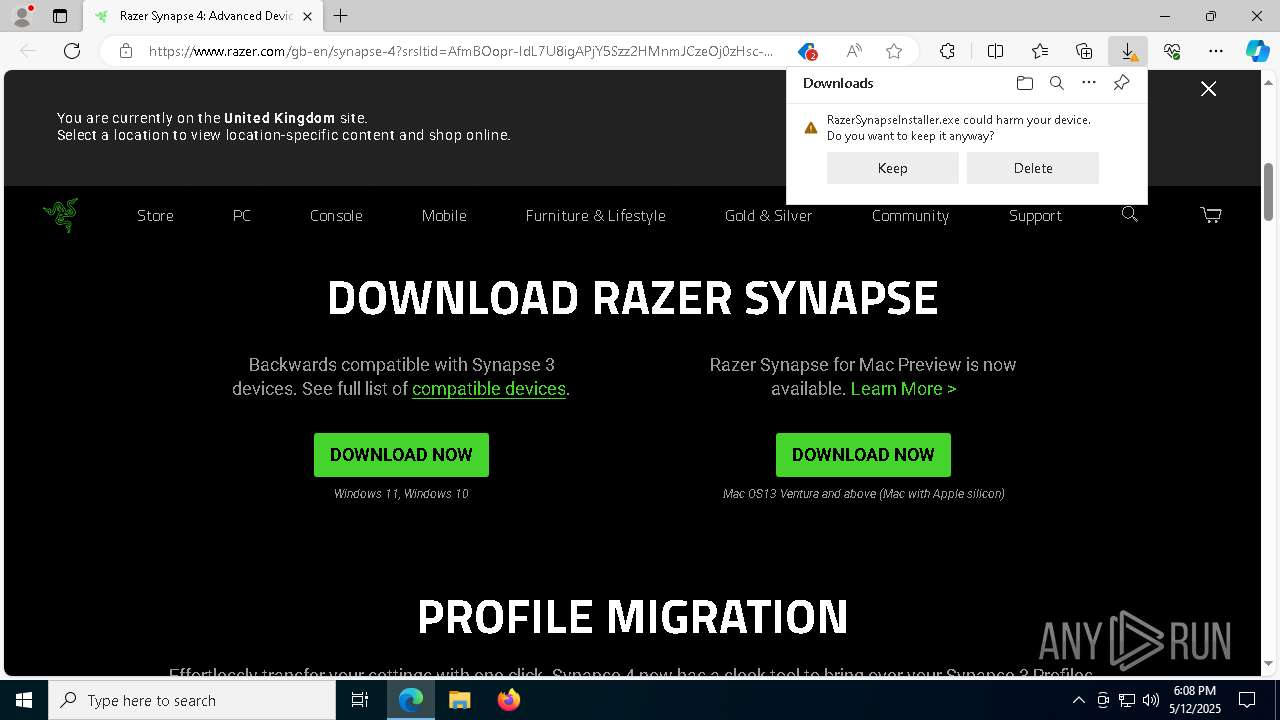Open Microsoft Edge taskbar icon

tap(411, 700)
